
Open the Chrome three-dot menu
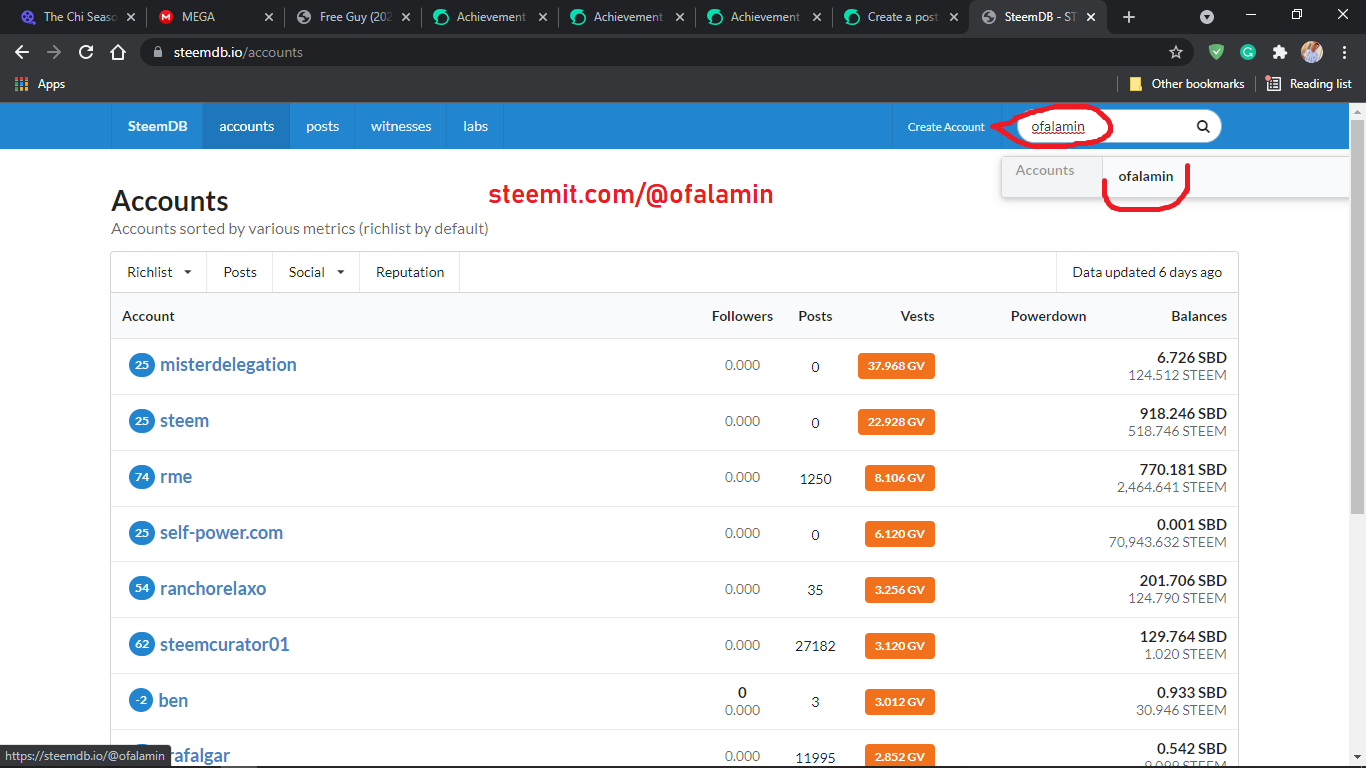pyautogui.click(x=1344, y=52)
